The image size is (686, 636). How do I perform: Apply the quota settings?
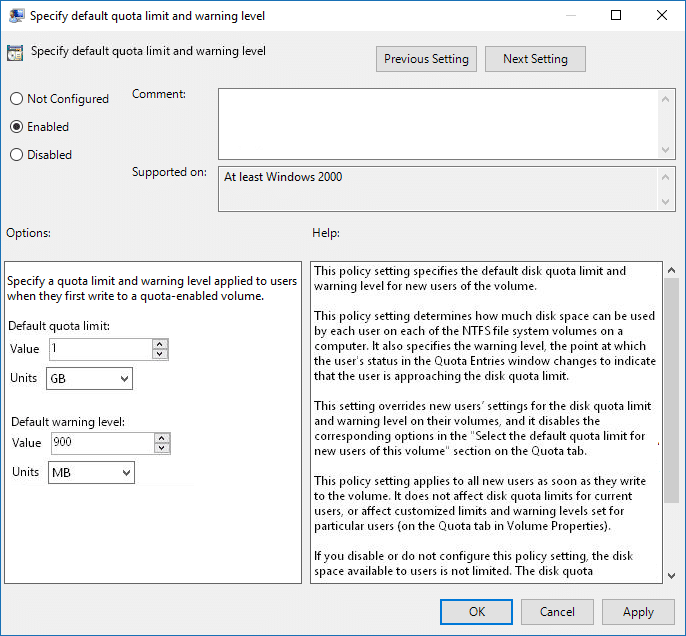pyautogui.click(x=638, y=612)
